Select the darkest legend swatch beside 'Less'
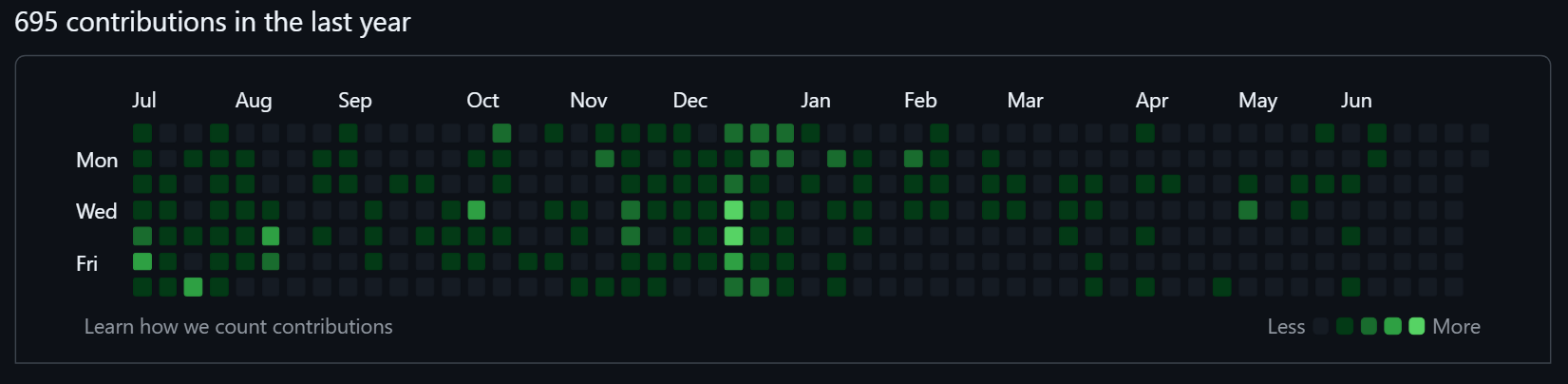1568x384 pixels. pos(1320,326)
